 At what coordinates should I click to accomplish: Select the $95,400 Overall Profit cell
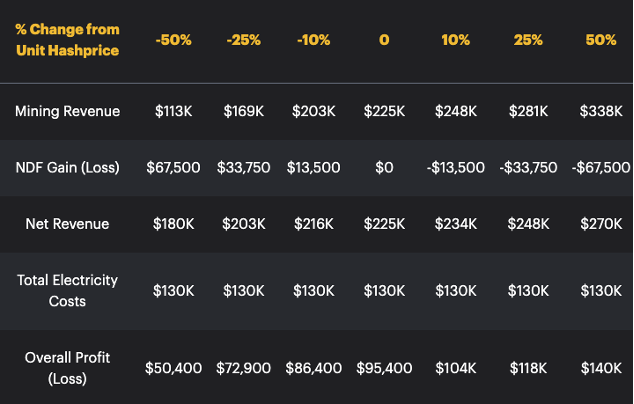click(384, 368)
